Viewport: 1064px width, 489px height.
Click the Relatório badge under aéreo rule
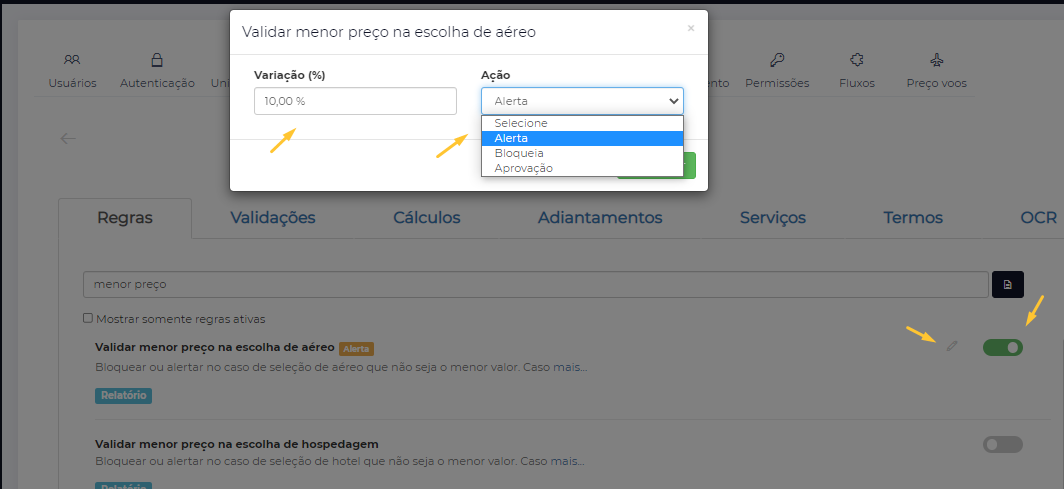coord(123,395)
